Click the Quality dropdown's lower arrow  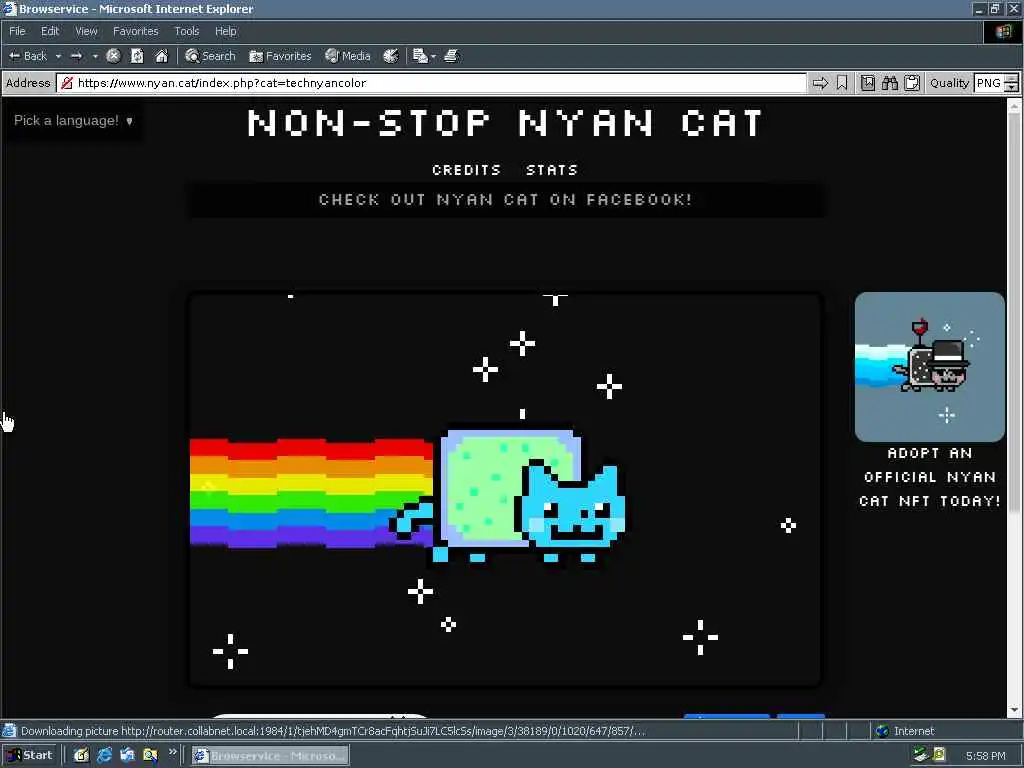[1012, 88]
